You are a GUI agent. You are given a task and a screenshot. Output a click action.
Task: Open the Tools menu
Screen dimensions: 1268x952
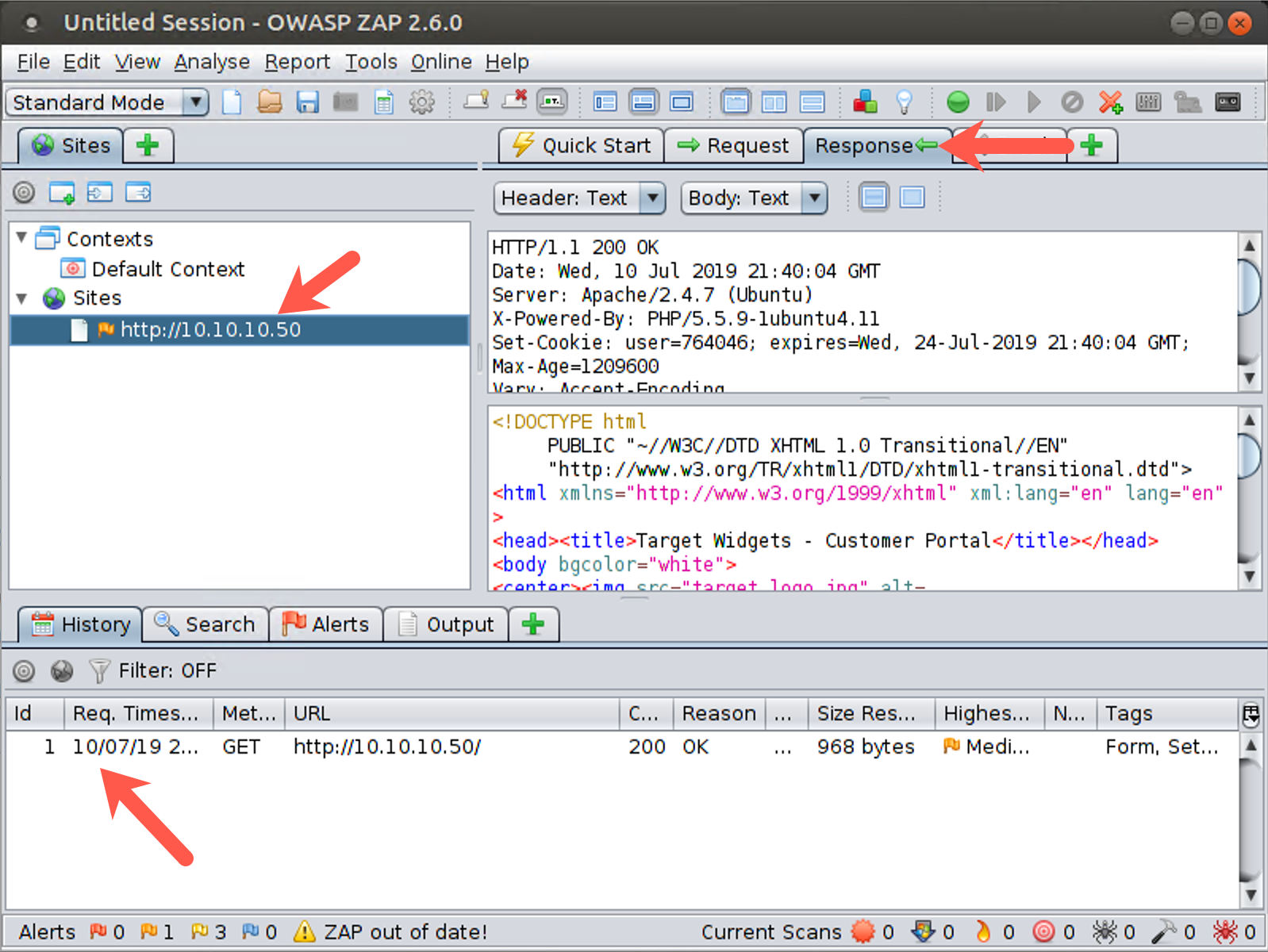pyautogui.click(x=371, y=62)
